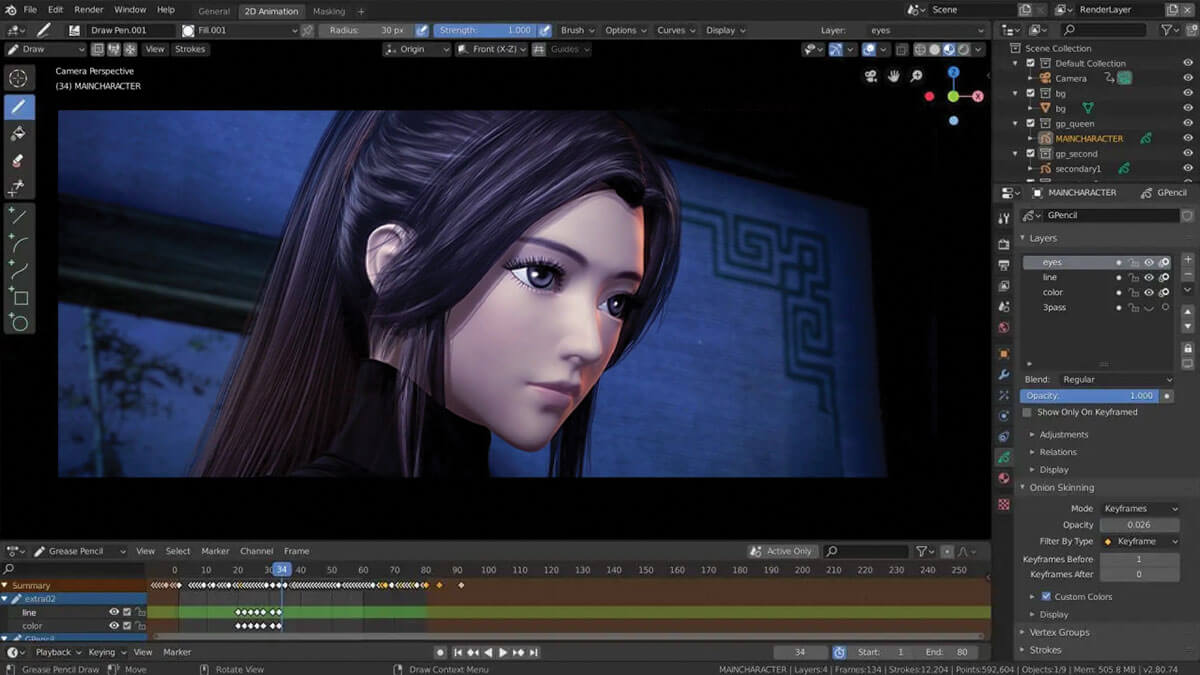
Task: Click the Active Only button above the timeline
Action: [783, 550]
